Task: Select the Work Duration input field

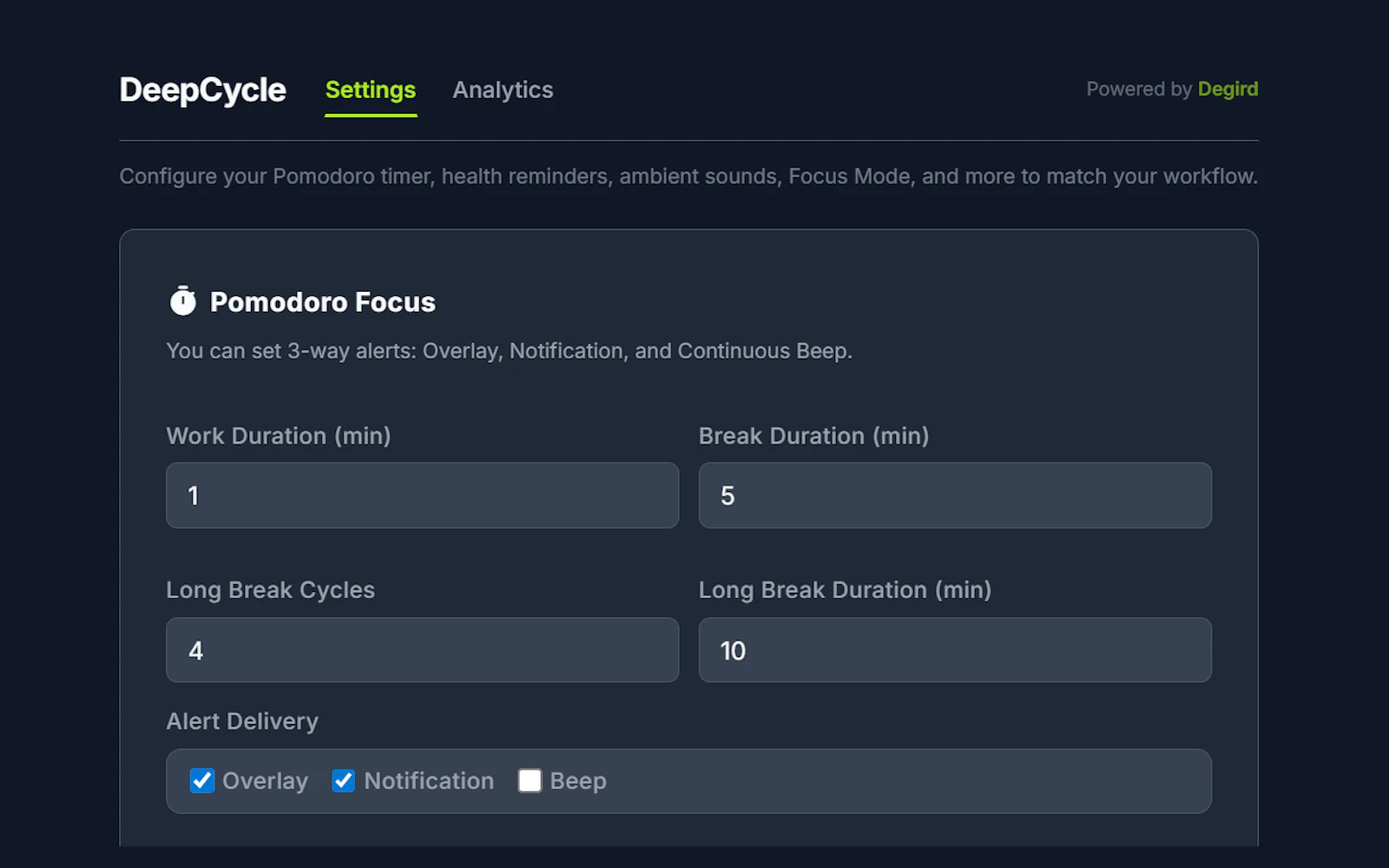Action: (x=422, y=496)
